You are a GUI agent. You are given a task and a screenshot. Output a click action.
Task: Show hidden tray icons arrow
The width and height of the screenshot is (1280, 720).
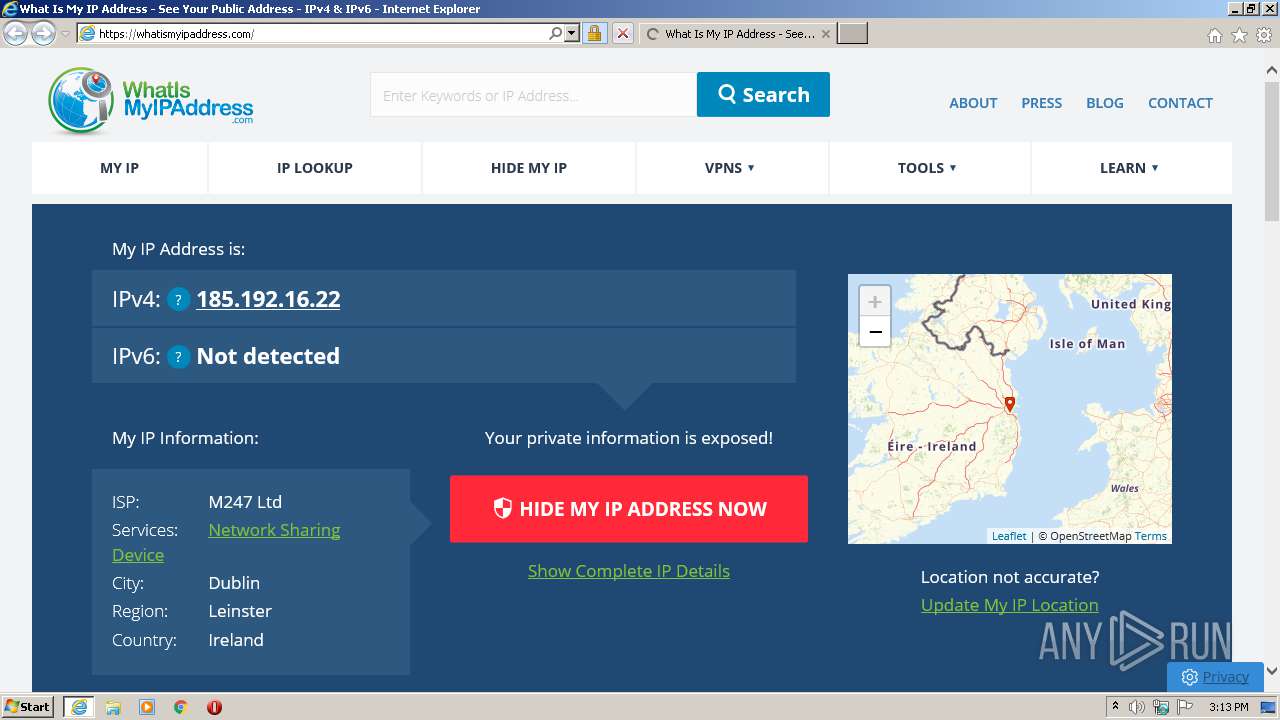[1115, 707]
